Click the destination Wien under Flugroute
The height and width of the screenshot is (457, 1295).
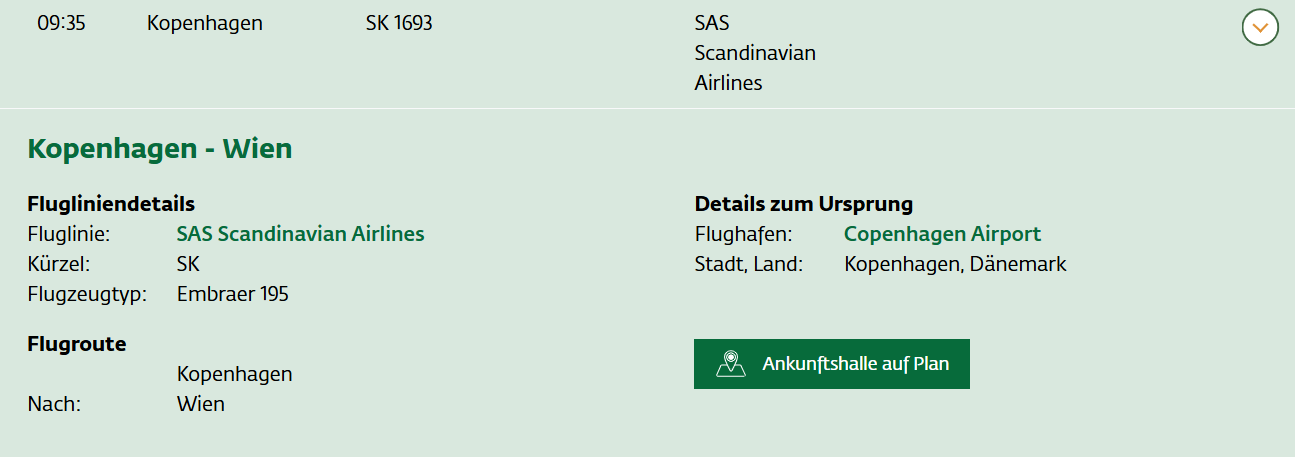pyautogui.click(x=200, y=404)
